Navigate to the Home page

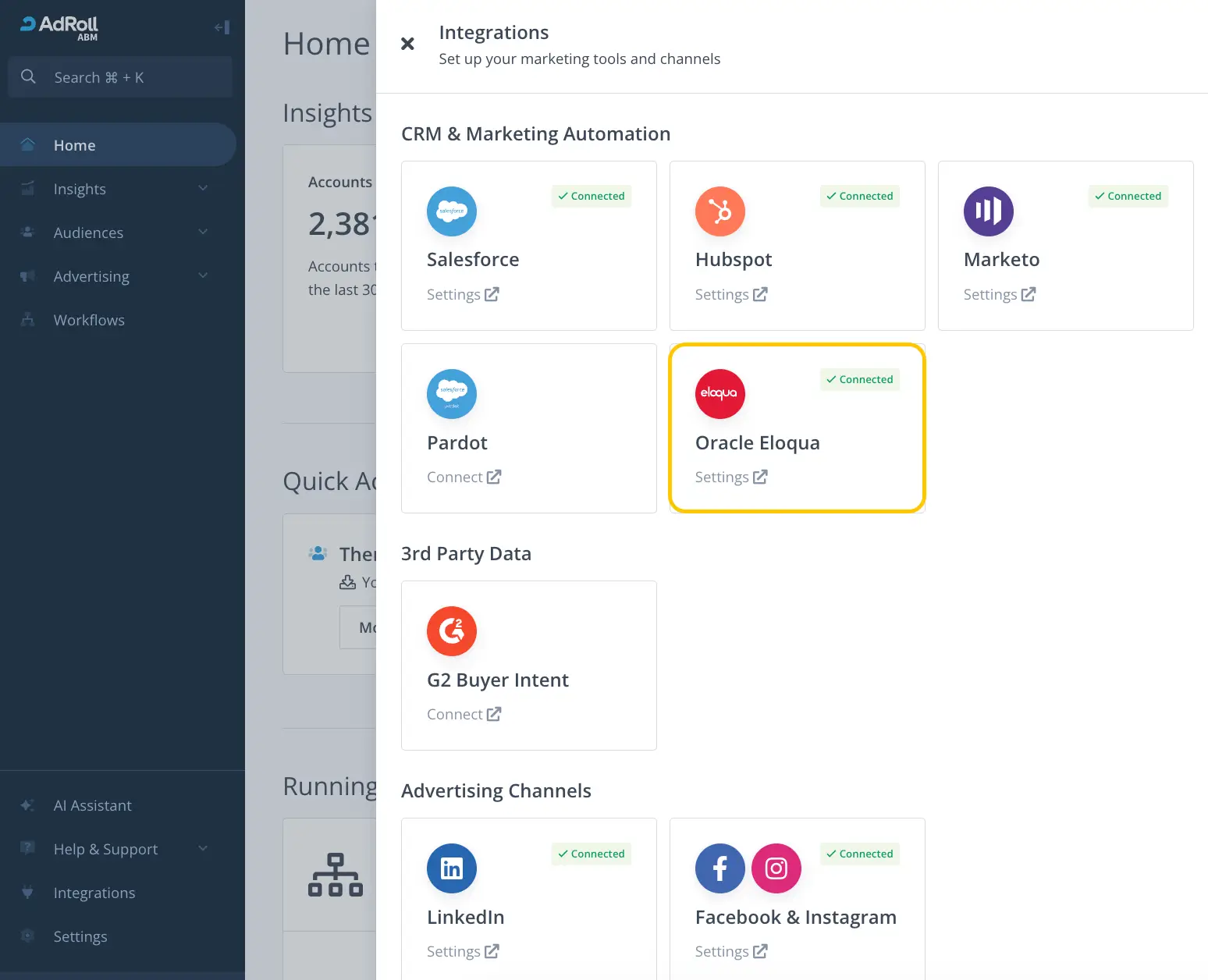[x=74, y=144]
